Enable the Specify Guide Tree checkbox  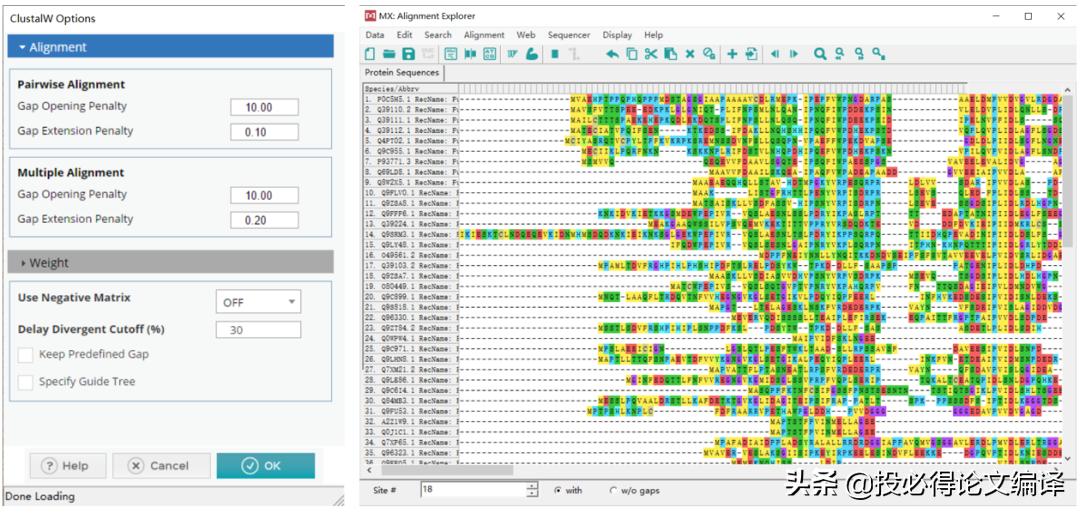[x=25, y=382]
